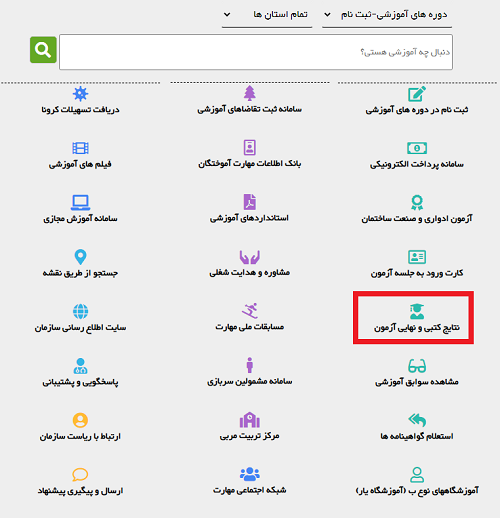Click the orange user circle icon for contacting the head
This screenshot has height=518, width=500.
pos(80,420)
